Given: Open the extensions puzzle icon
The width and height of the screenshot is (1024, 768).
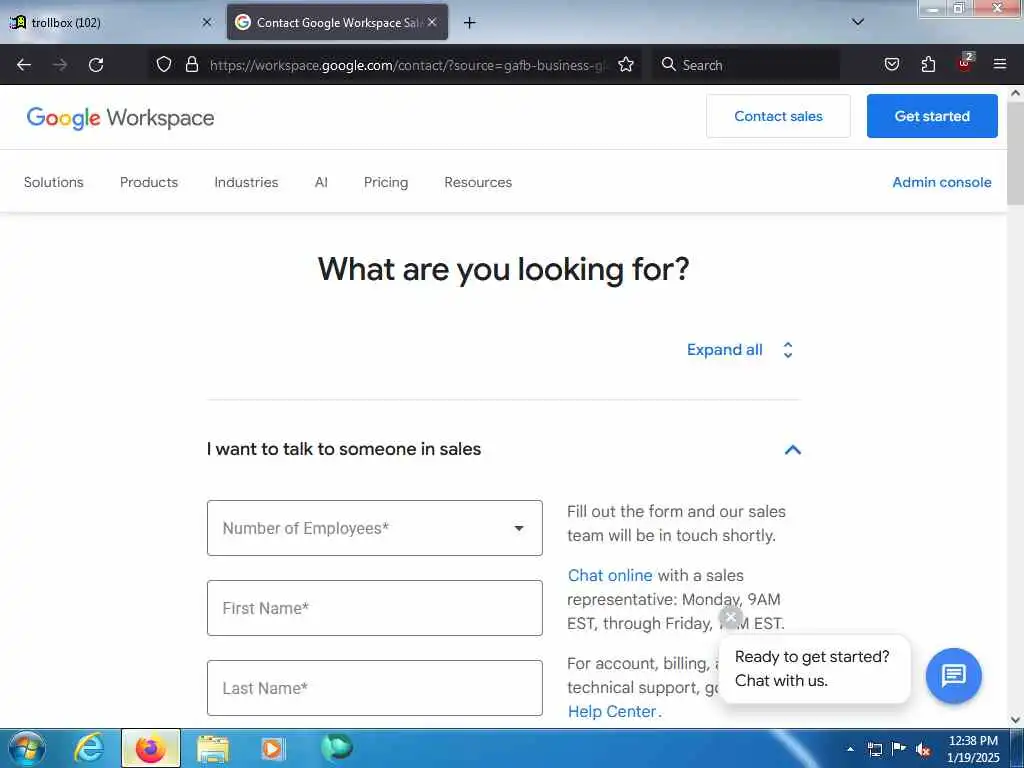Looking at the screenshot, I should [x=928, y=64].
